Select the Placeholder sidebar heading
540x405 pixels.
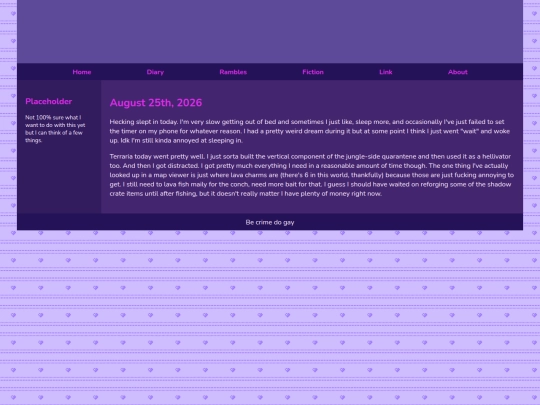[49, 101]
